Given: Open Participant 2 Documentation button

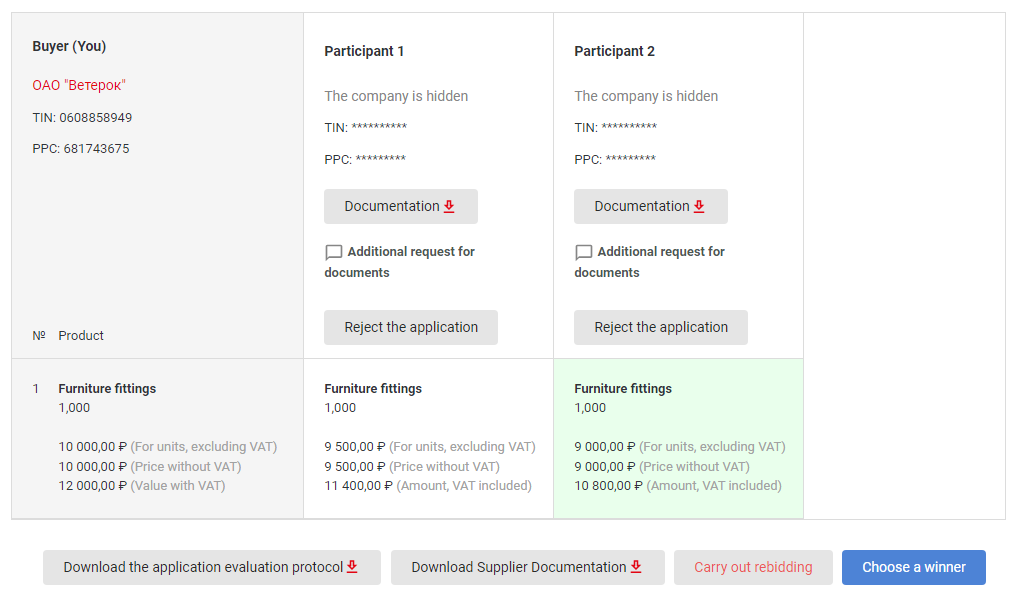Looking at the screenshot, I should point(651,206).
